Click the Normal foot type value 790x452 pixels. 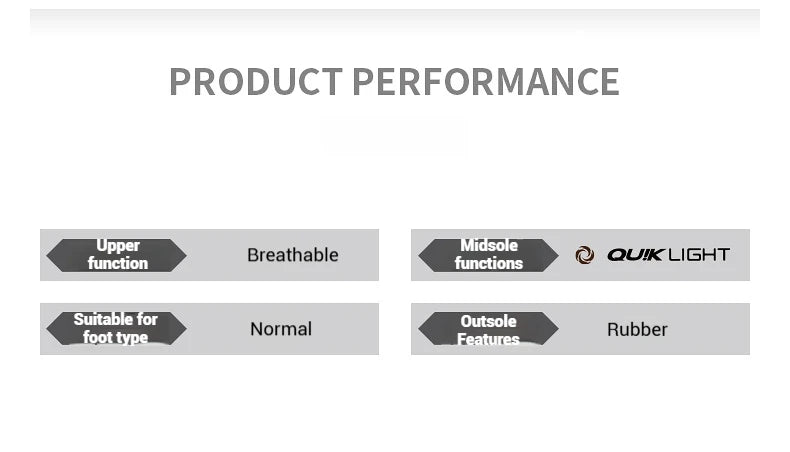(281, 329)
